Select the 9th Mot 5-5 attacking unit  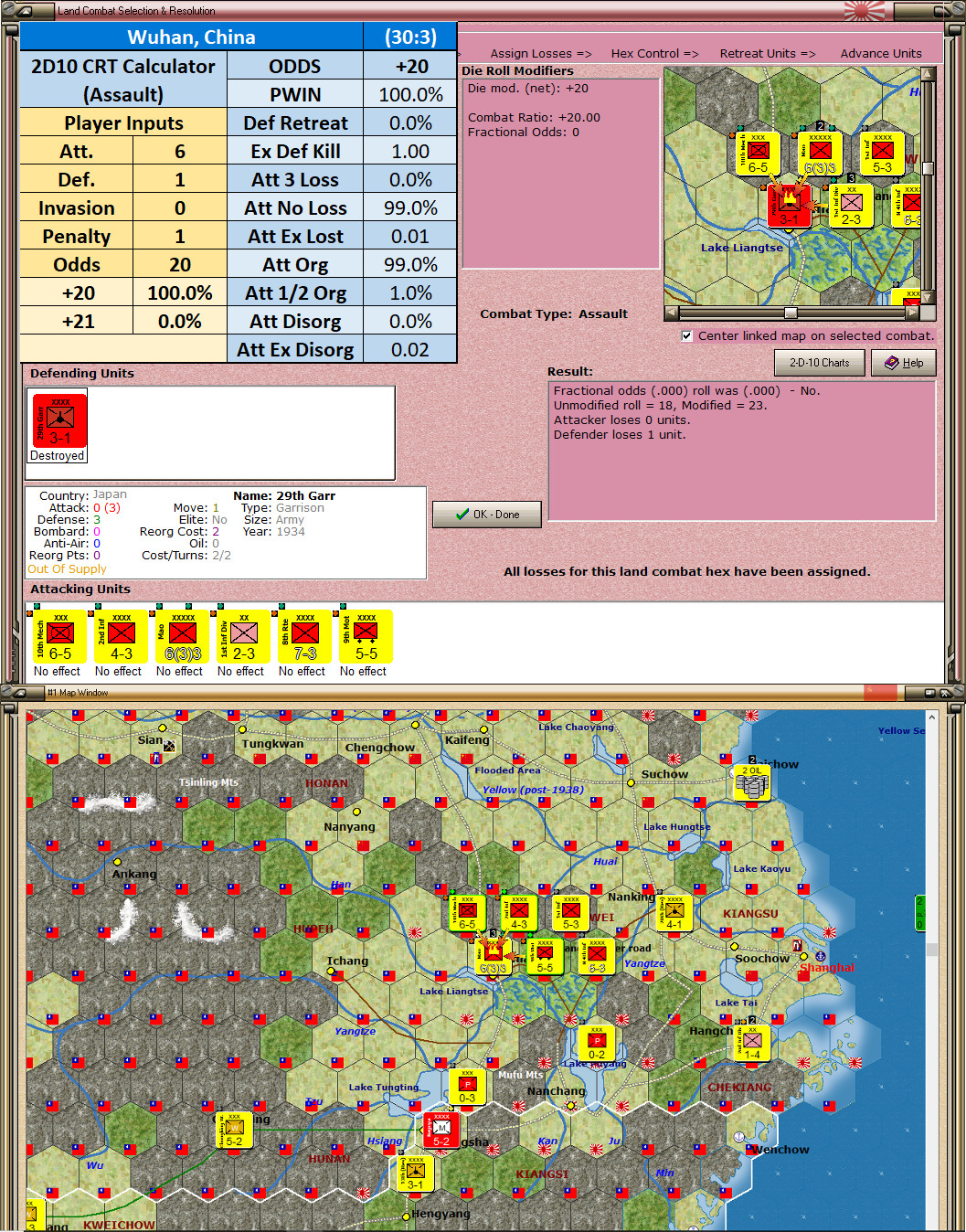[x=366, y=636]
